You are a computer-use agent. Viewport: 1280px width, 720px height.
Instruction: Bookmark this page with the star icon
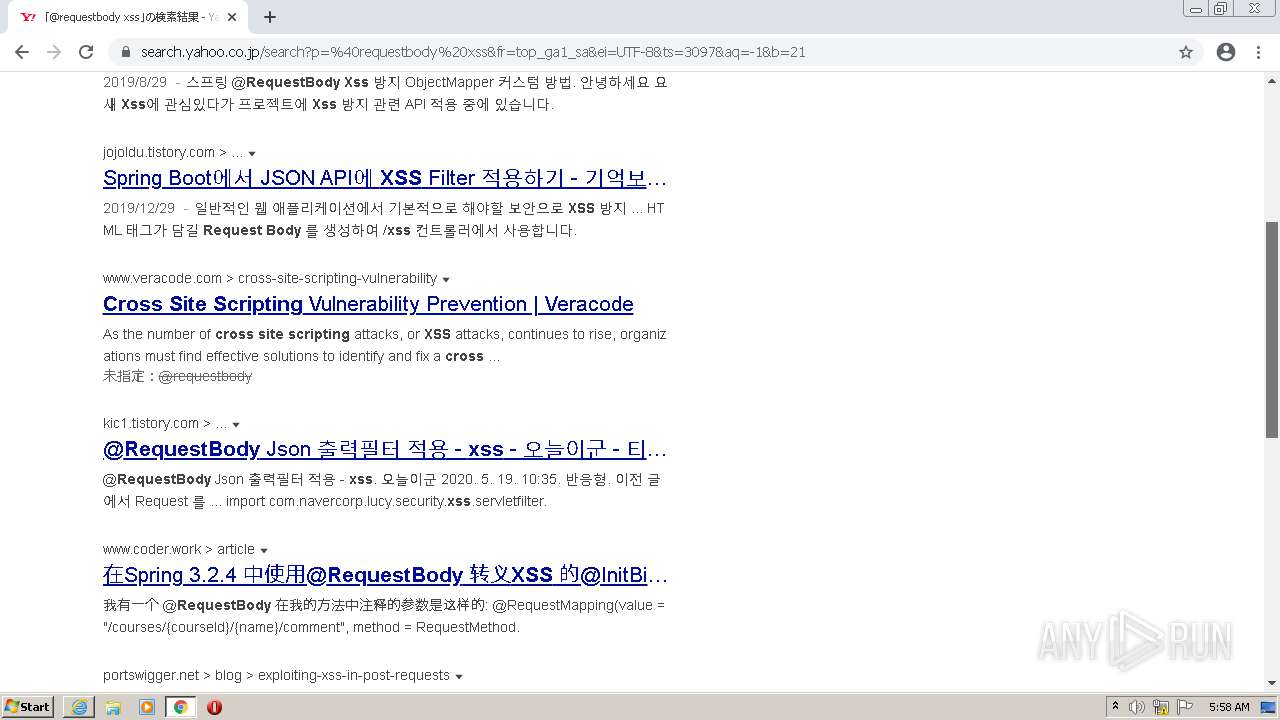(1186, 52)
